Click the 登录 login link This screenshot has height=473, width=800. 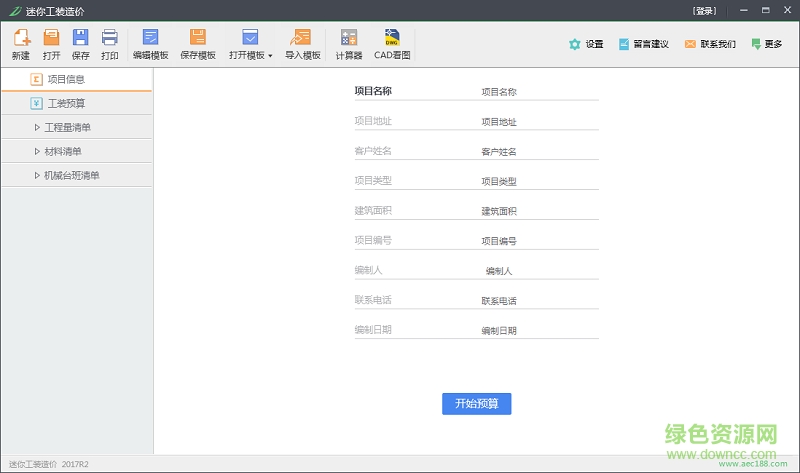coord(704,11)
